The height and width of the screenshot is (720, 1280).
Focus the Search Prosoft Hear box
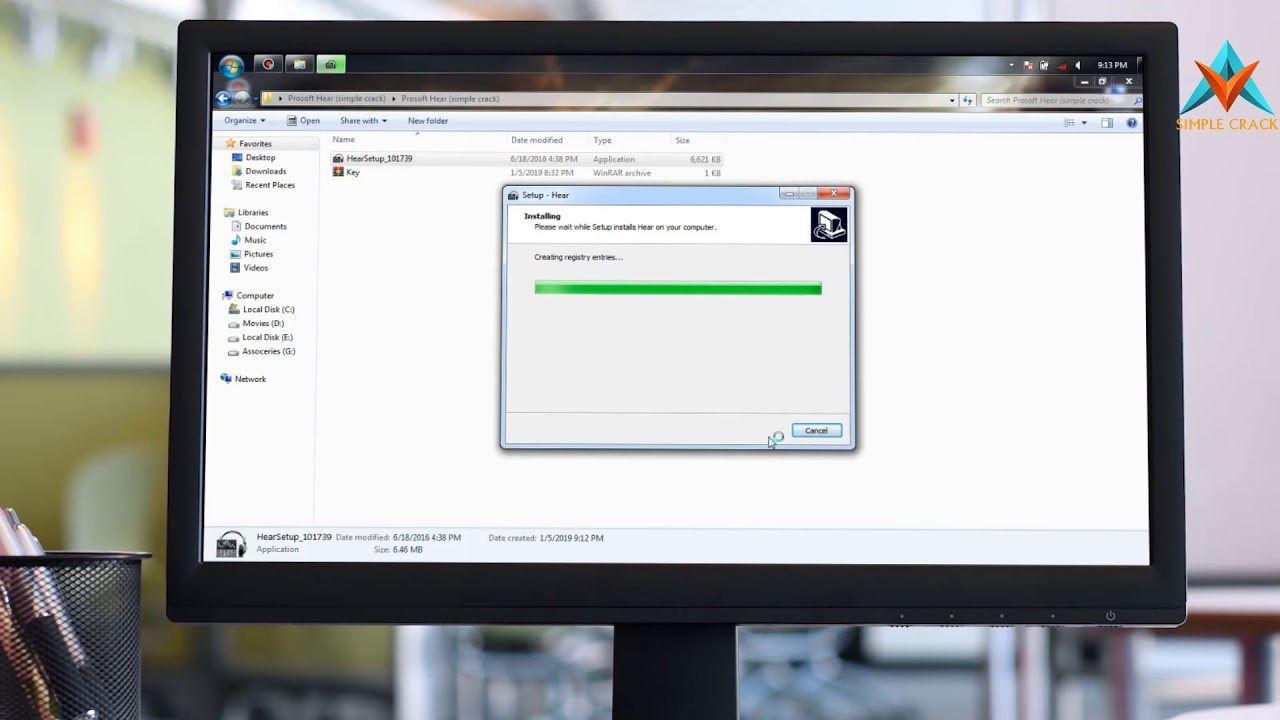pos(1062,100)
